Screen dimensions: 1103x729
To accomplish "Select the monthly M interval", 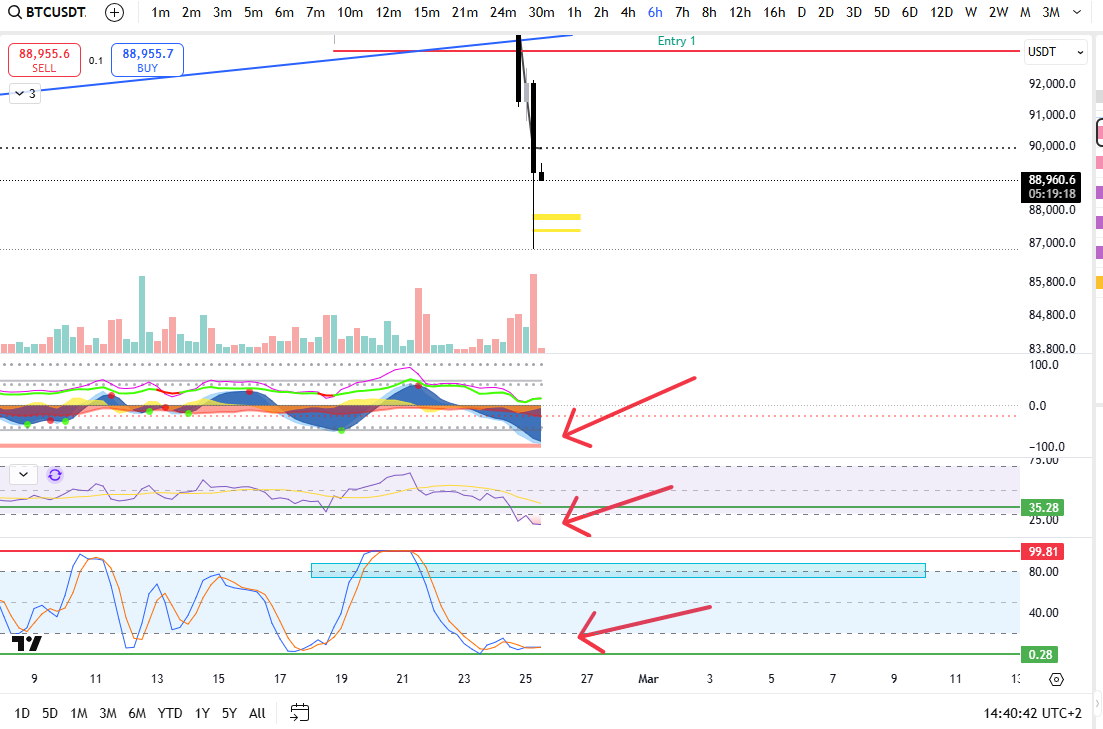I will (1025, 12).
